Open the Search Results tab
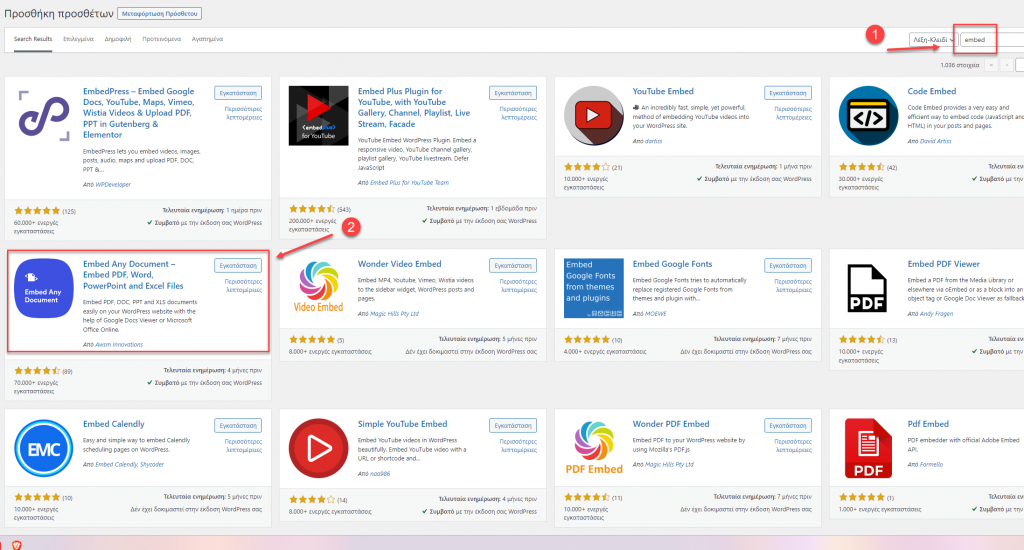This screenshot has width=1024, height=550. pos(33,39)
